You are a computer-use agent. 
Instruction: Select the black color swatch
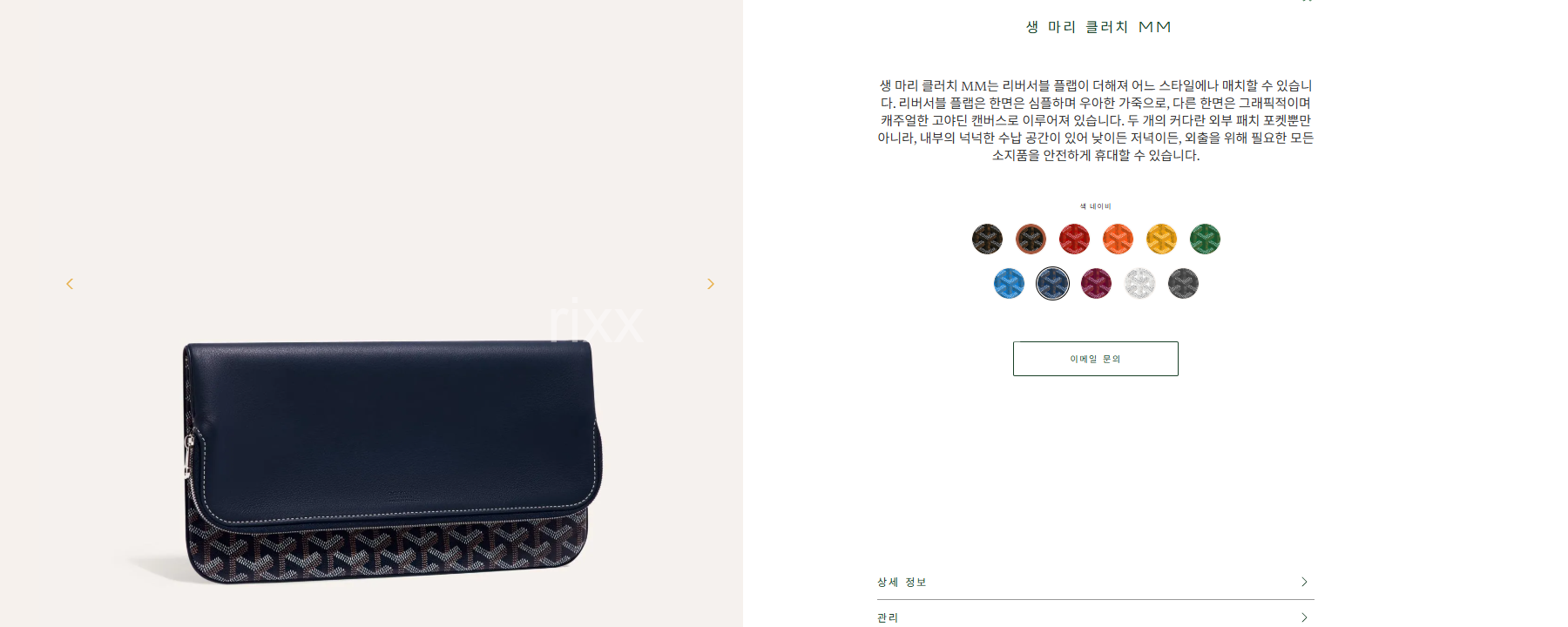tap(987, 239)
